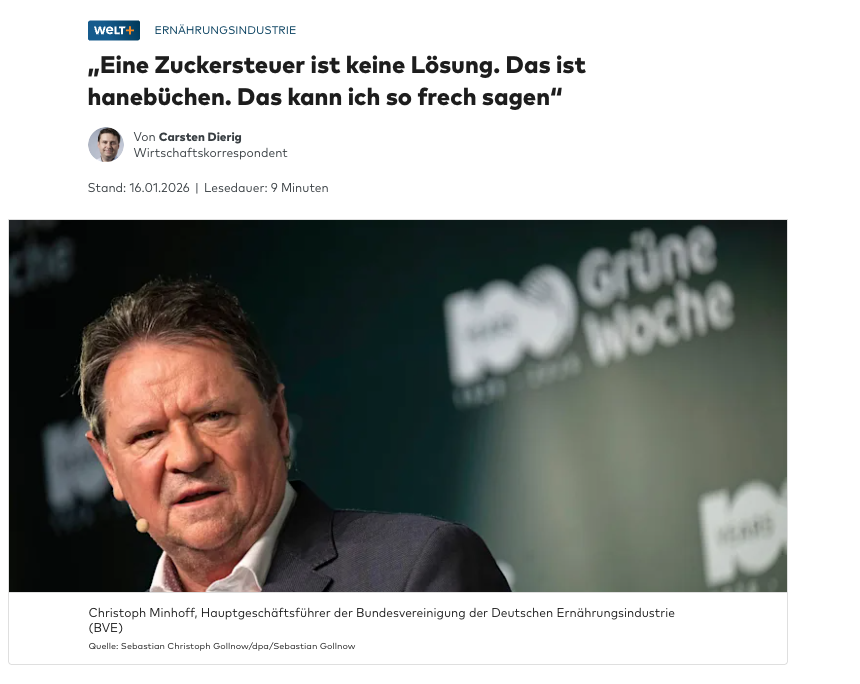Open the ERNÄHRUNGSINDUSTRIE category link

pos(225,30)
